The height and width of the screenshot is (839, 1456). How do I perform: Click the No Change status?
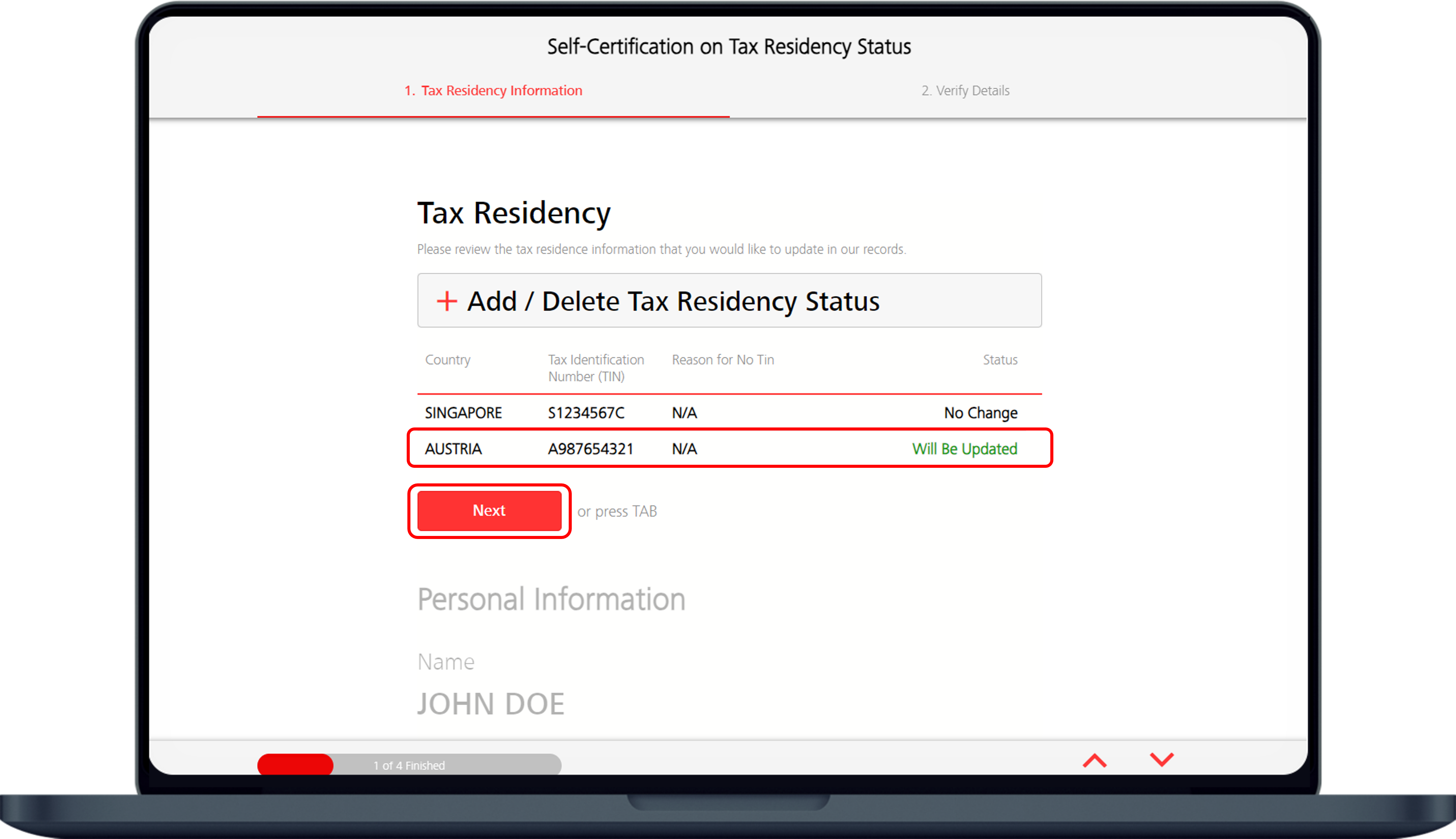[x=980, y=413]
